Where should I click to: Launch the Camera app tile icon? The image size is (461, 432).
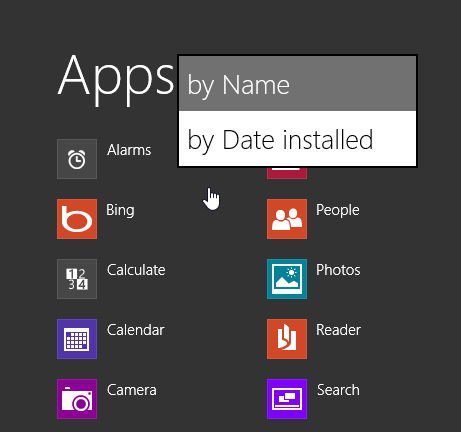(77, 399)
